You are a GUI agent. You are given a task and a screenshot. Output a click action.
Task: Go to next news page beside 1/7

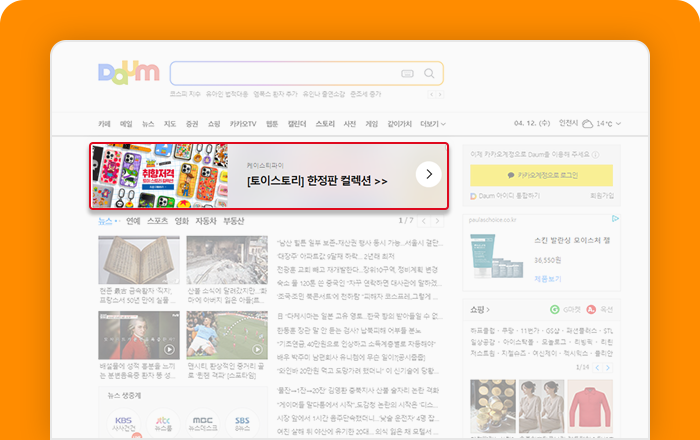point(437,221)
